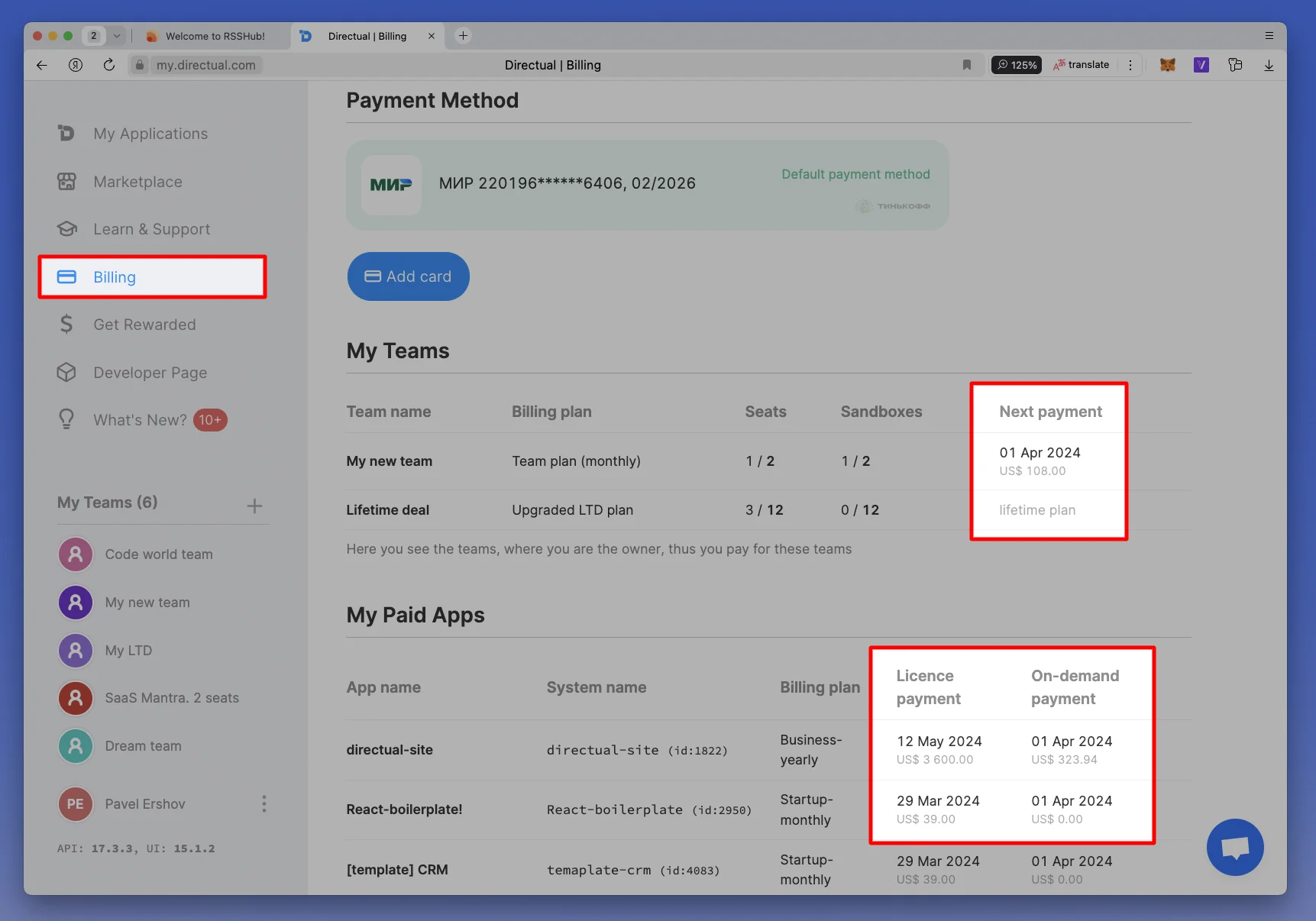Image resolution: width=1316 pixels, height=921 pixels.
Task: Open Dream team link
Action: [143, 746]
